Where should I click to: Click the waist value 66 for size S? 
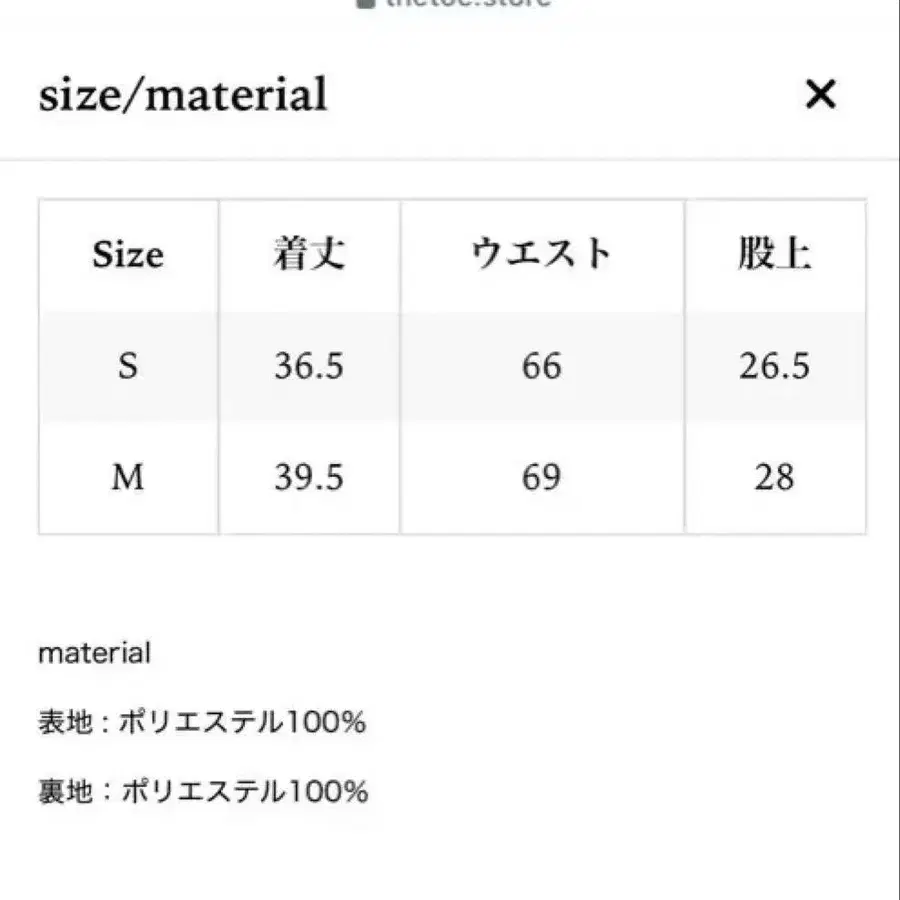[543, 366]
